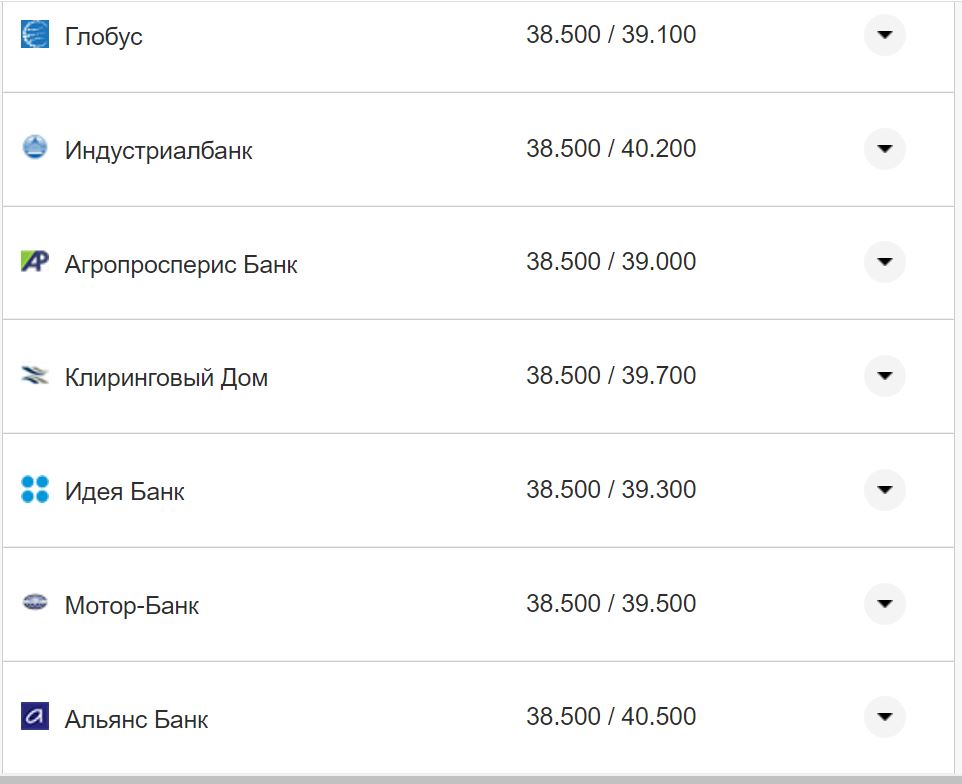The image size is (962, 784).
Task: Click the Альянс Банк letter logo
Action: [34, 718]
